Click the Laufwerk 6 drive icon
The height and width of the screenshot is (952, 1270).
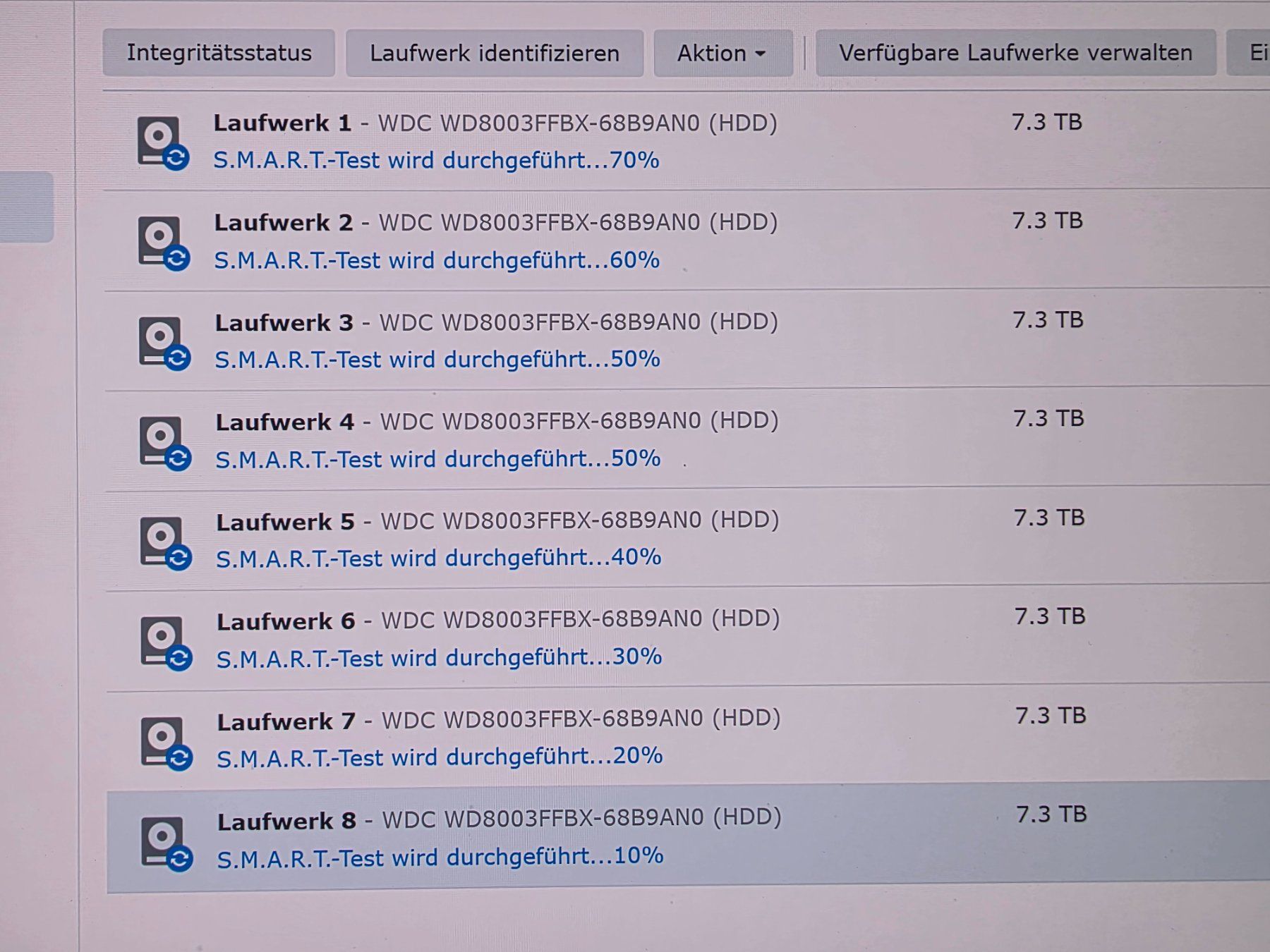point(167,643)
